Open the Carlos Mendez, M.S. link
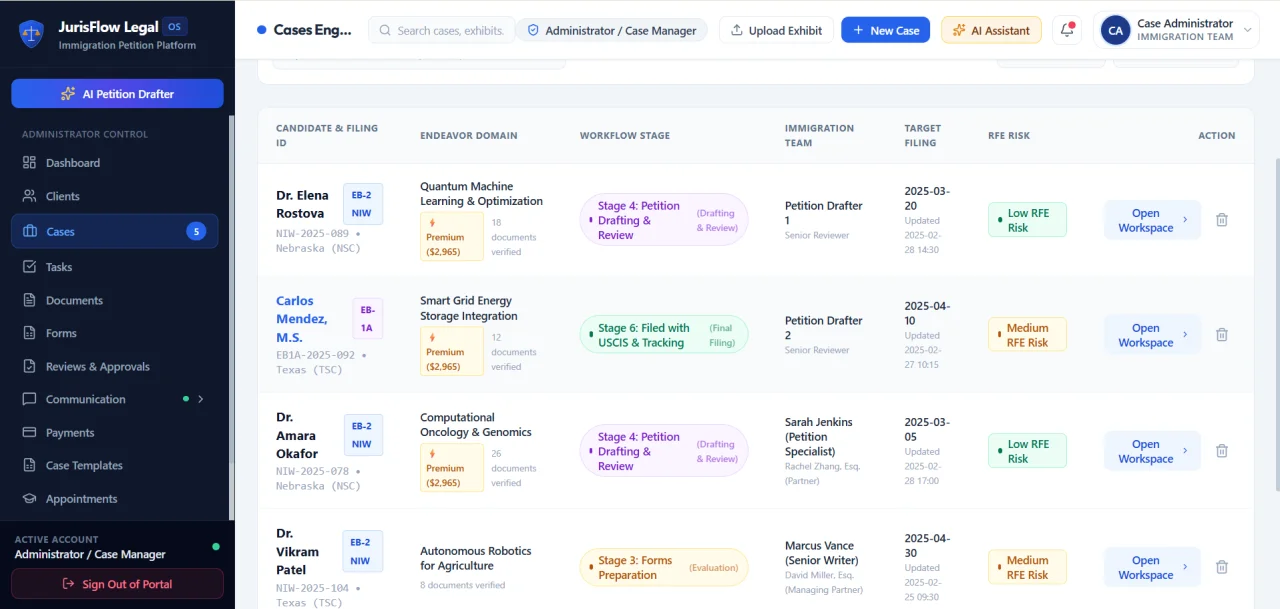Image resolution: width=1280 pixels, height=609 pixels. pos(301,319)
